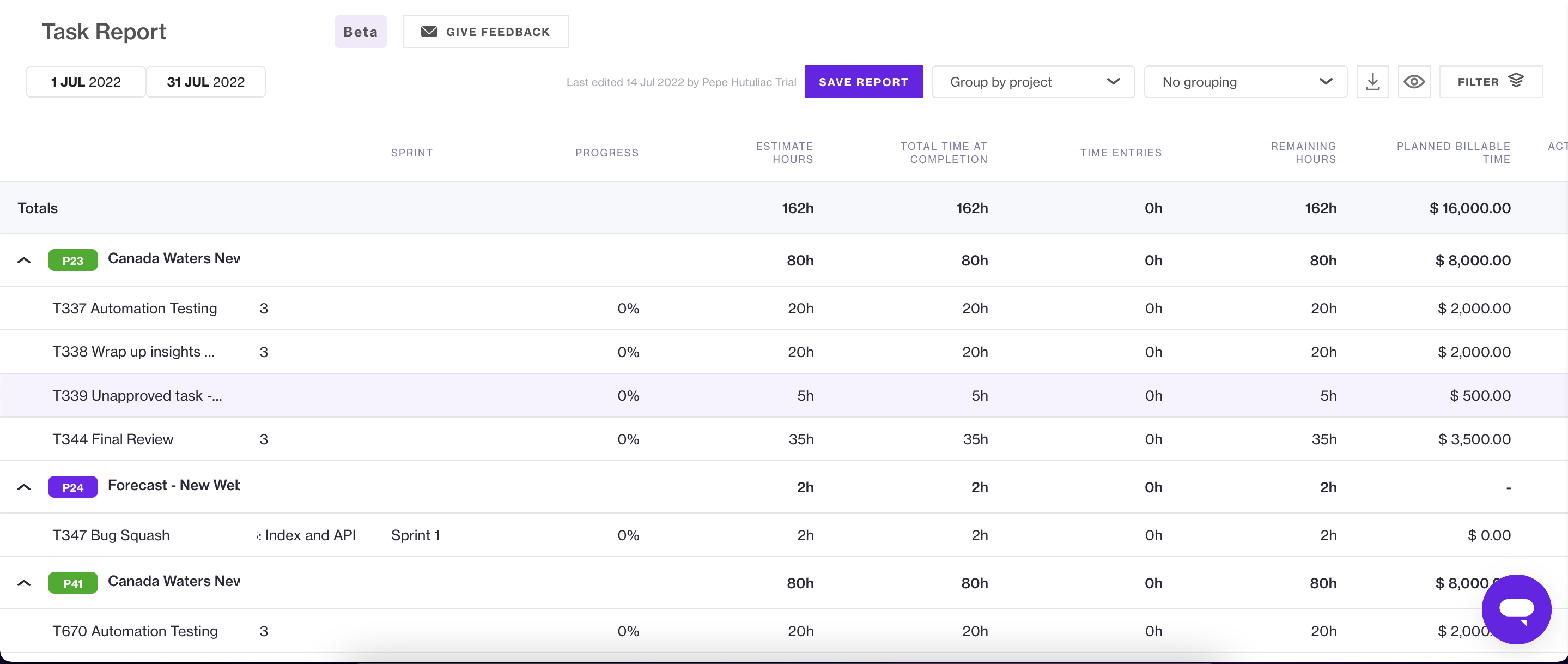
Task: Toggle the eye column visibility icon
Action: [1413, 82]
